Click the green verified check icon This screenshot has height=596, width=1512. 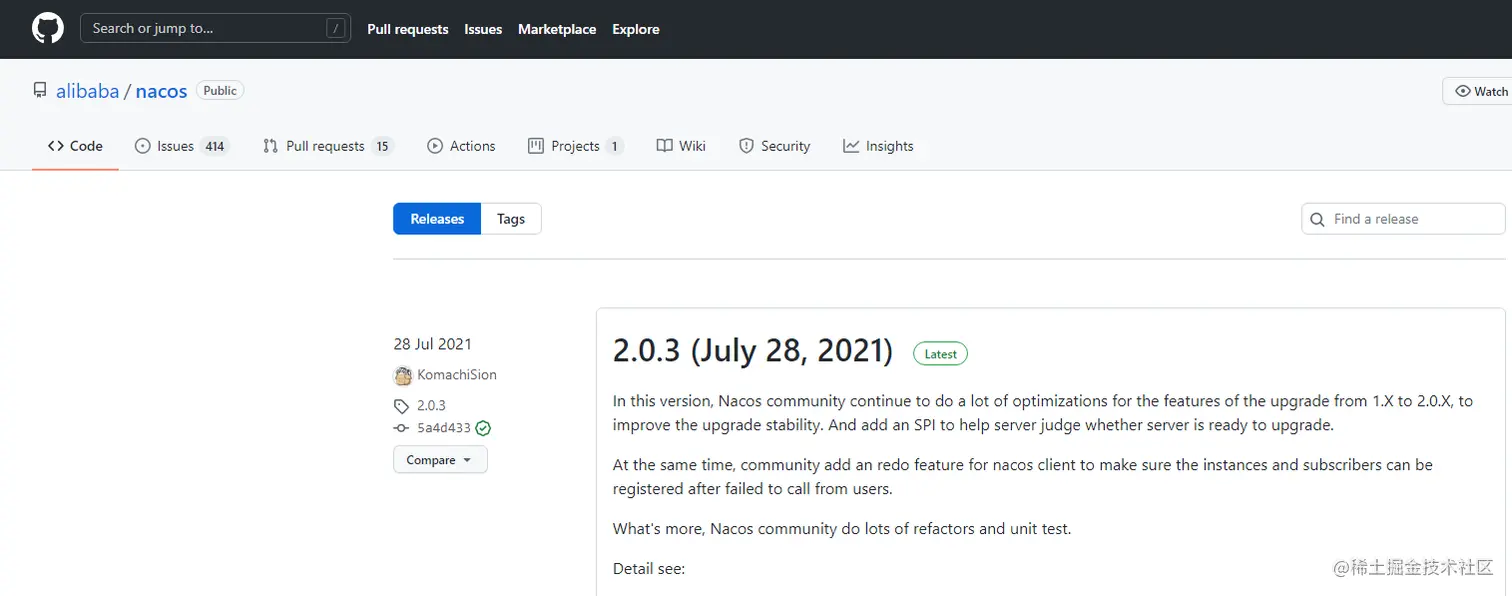click(x=483, y=428)
